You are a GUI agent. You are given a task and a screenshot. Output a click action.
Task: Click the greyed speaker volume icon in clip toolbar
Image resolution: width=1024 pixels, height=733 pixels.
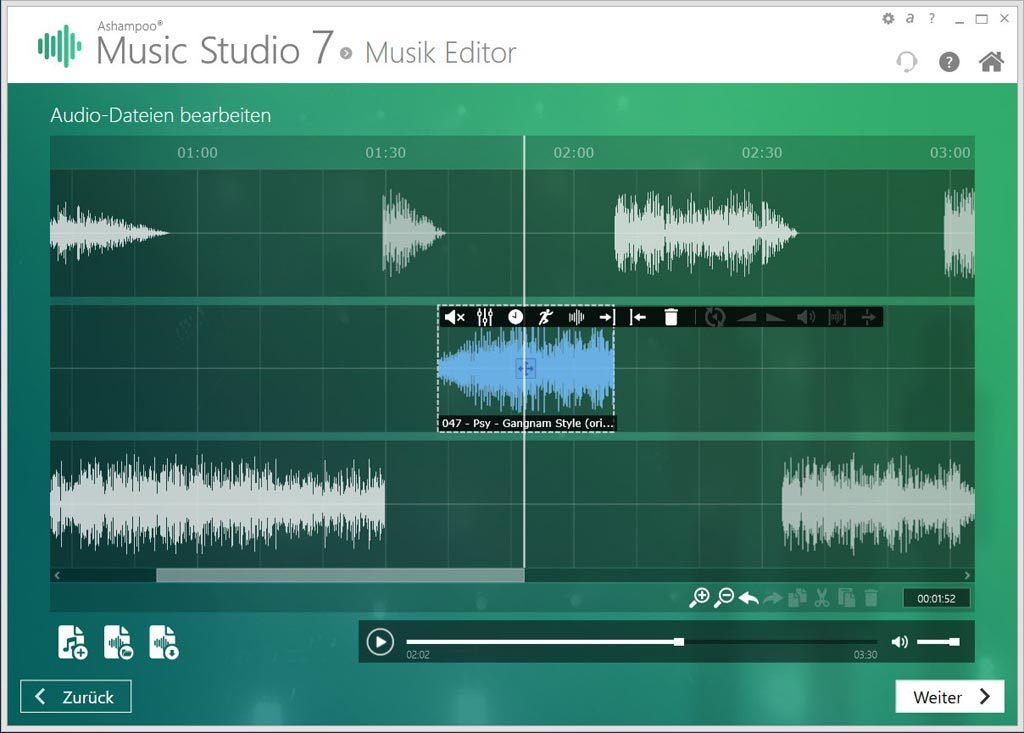[x=807, y=318]
